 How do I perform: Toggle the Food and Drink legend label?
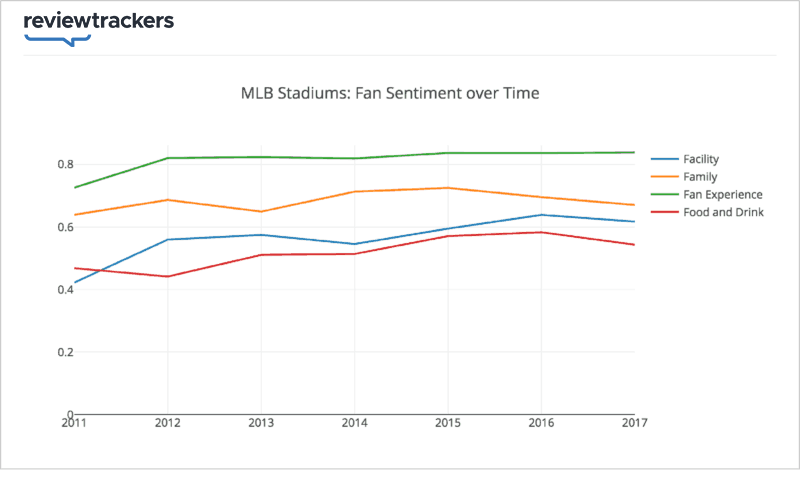722,211
